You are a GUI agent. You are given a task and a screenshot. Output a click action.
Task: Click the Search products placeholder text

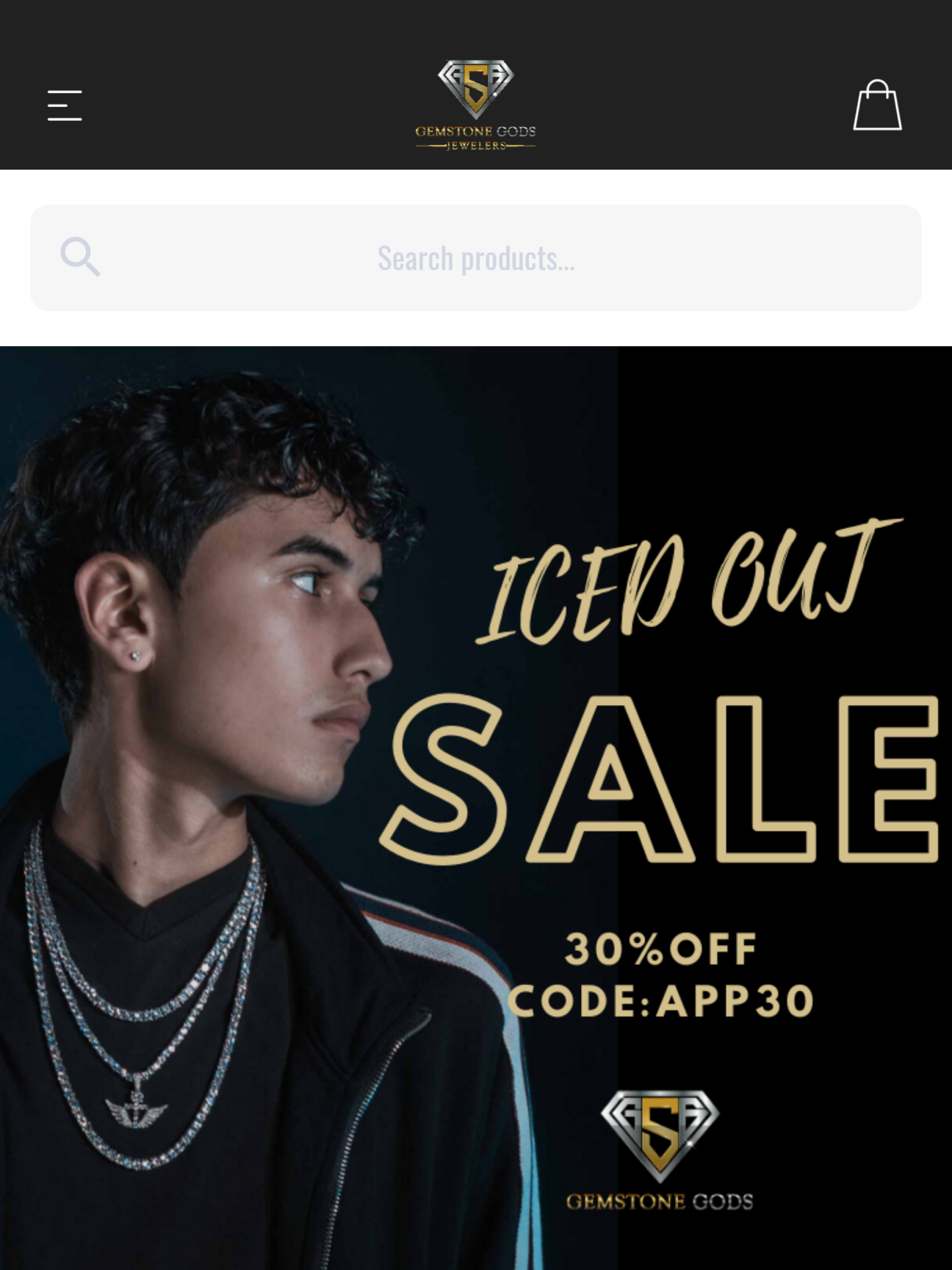coord(476,258)
